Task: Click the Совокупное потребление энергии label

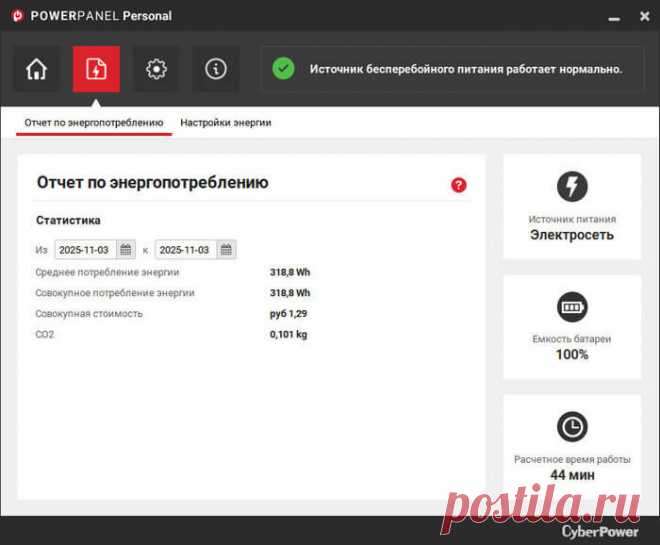Action: pos(115,293)
